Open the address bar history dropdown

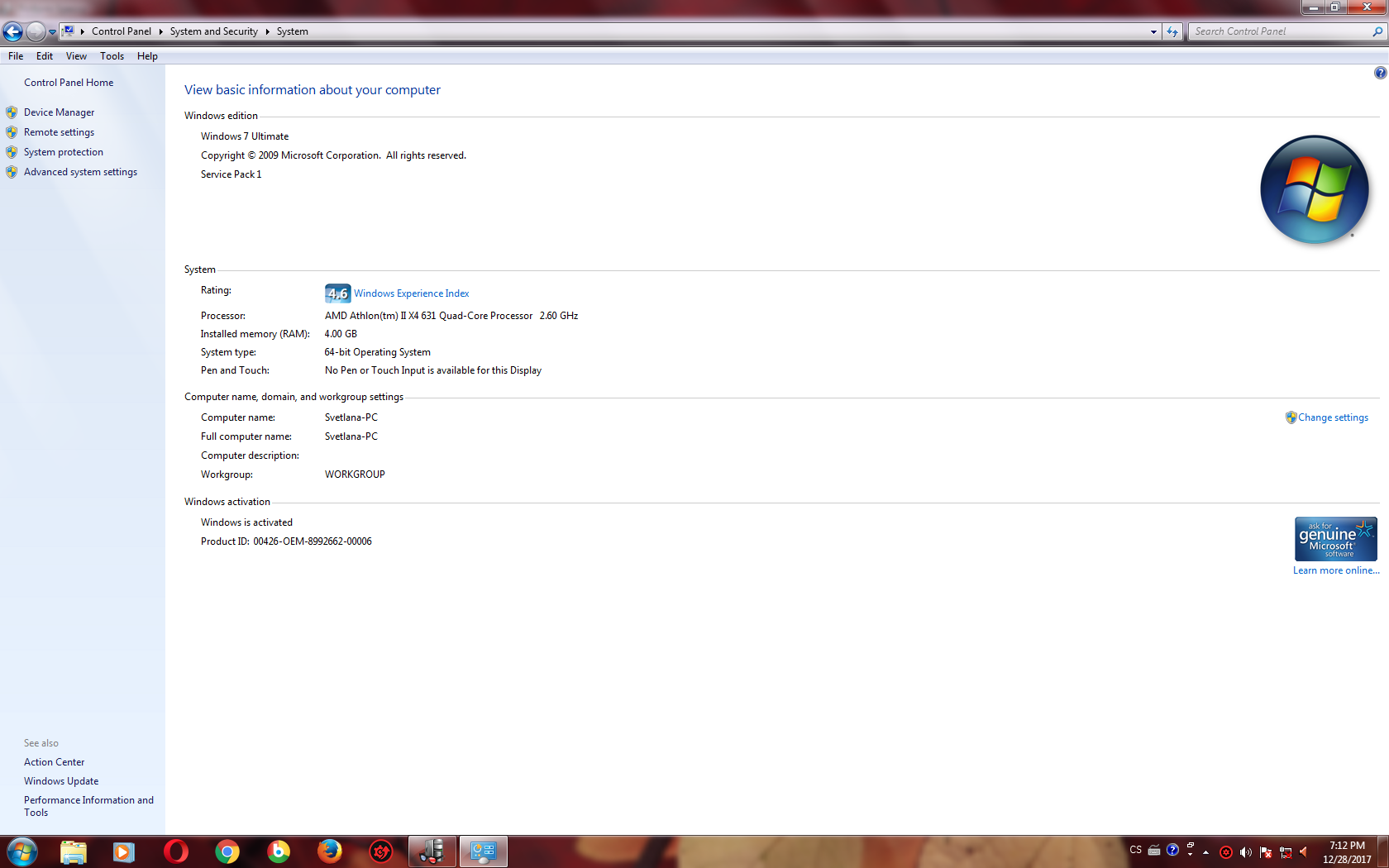(x=1153, y=31)
